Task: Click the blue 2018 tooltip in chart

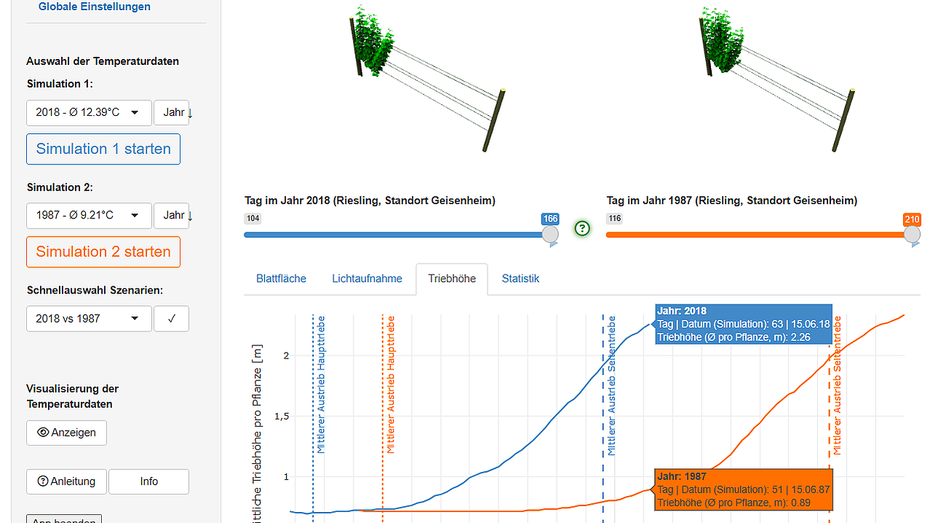Action: (x=744, y=324)
